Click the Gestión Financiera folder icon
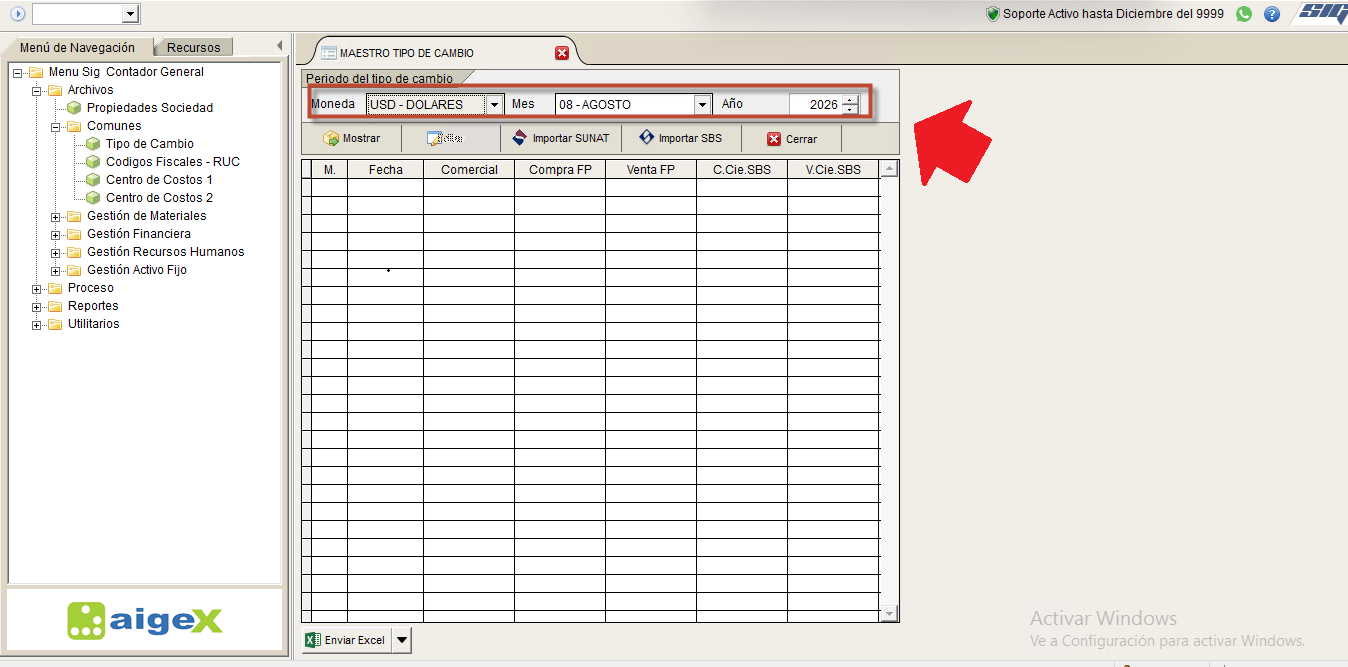The width and height of the screenshot is (1348, 667). (x=74, y=234)
